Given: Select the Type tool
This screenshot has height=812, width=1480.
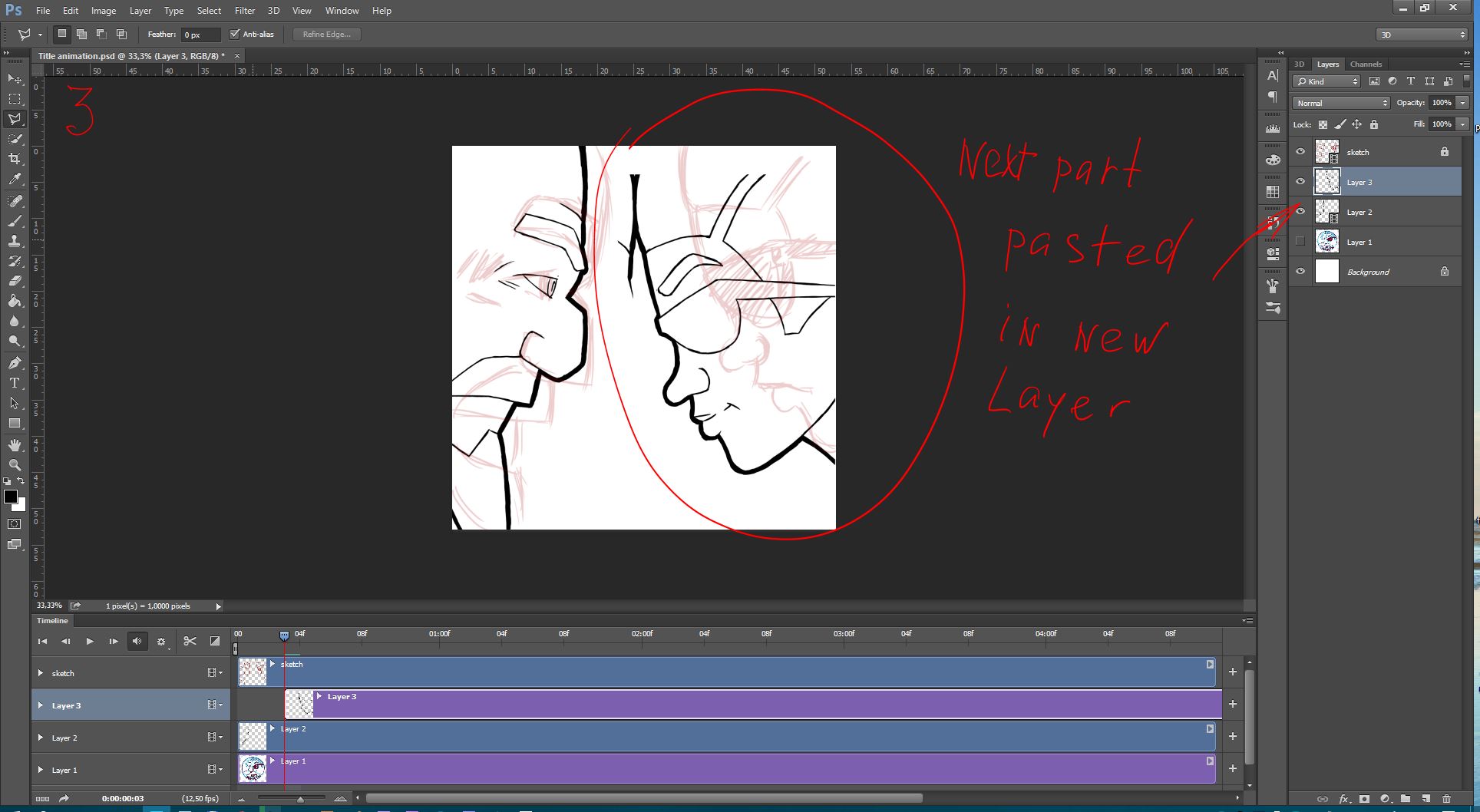Looking at the screenshot, I should click(x=14, y=383).
